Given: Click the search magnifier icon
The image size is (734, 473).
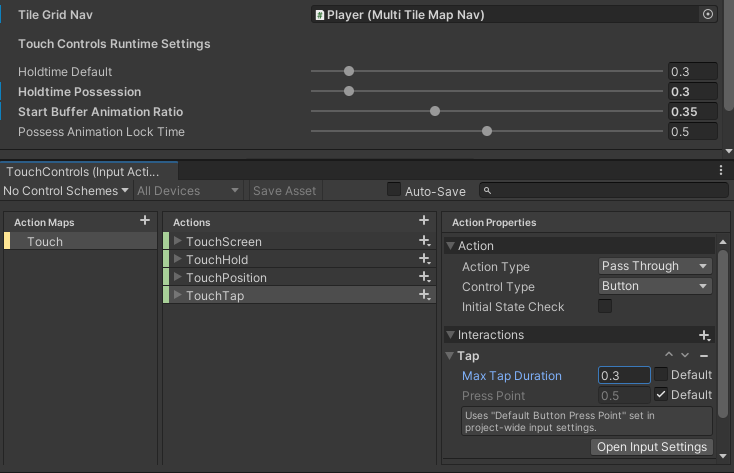Looking at the screenshot, I should (487, 191).
